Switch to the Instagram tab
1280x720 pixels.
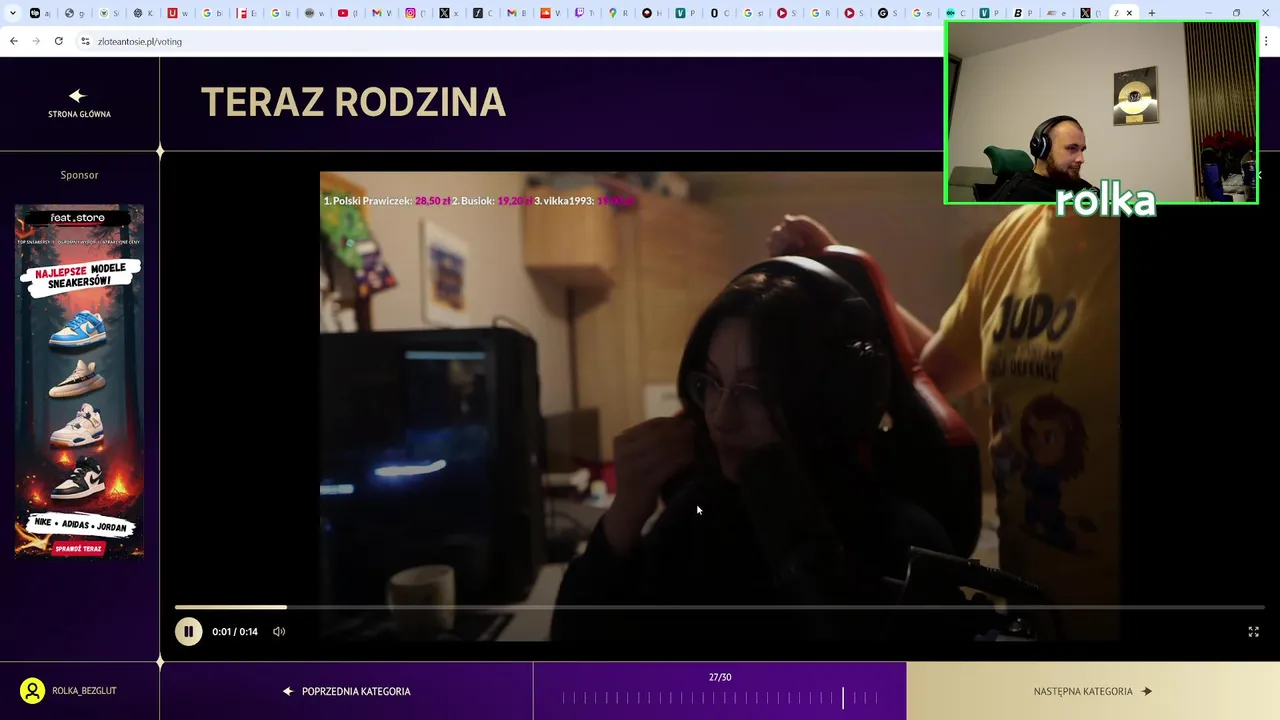415,13
